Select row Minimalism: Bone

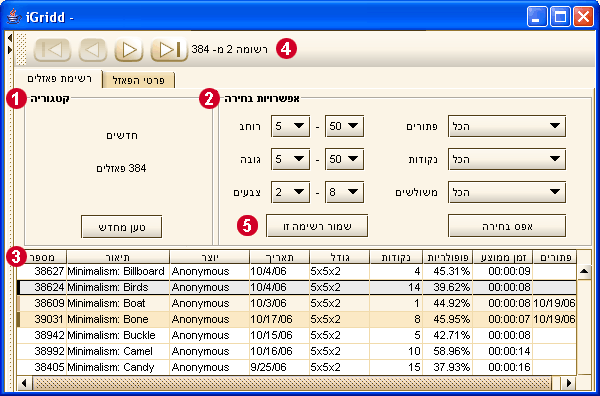(297, 319)
